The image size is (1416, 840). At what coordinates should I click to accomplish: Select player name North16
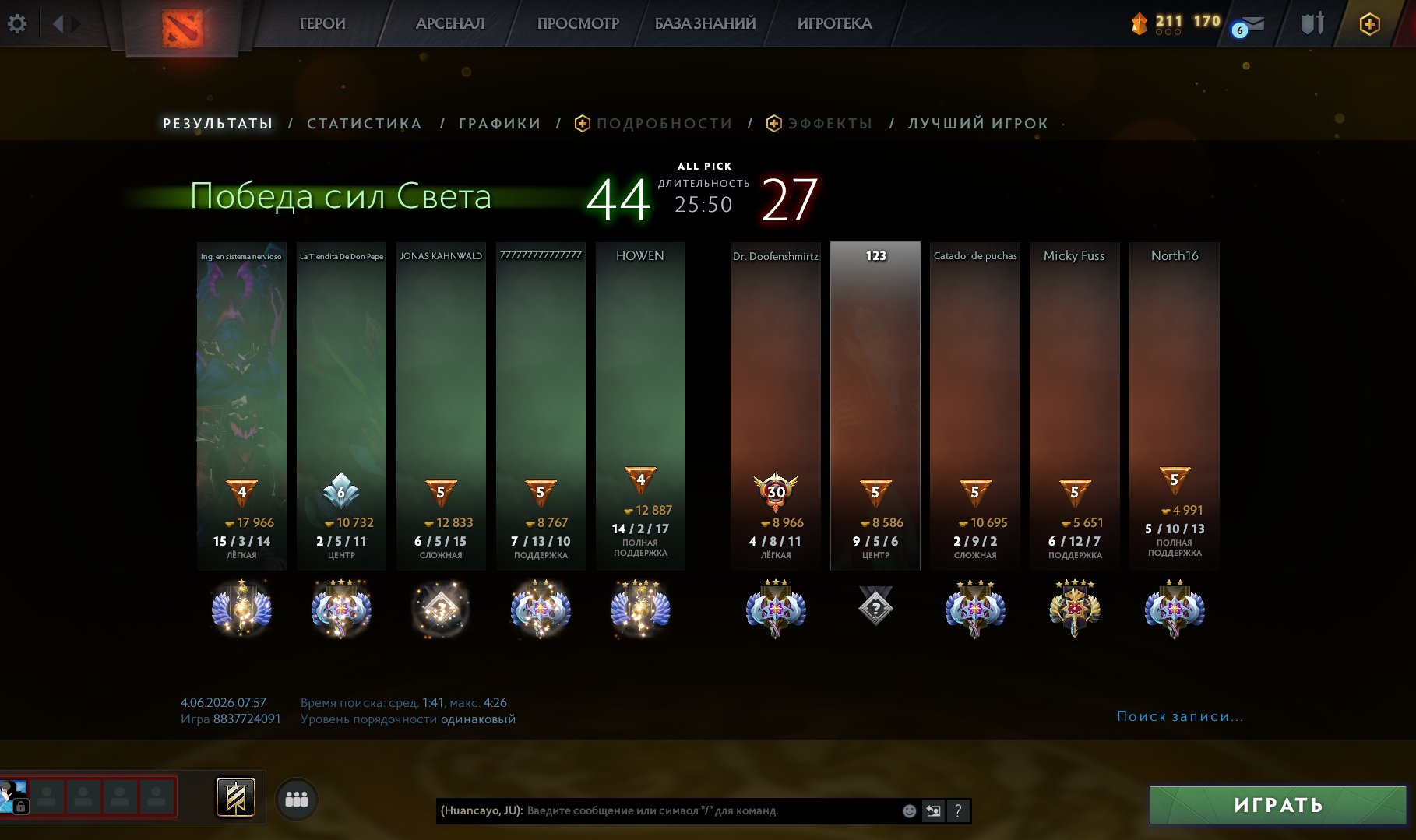(1175, 255)
